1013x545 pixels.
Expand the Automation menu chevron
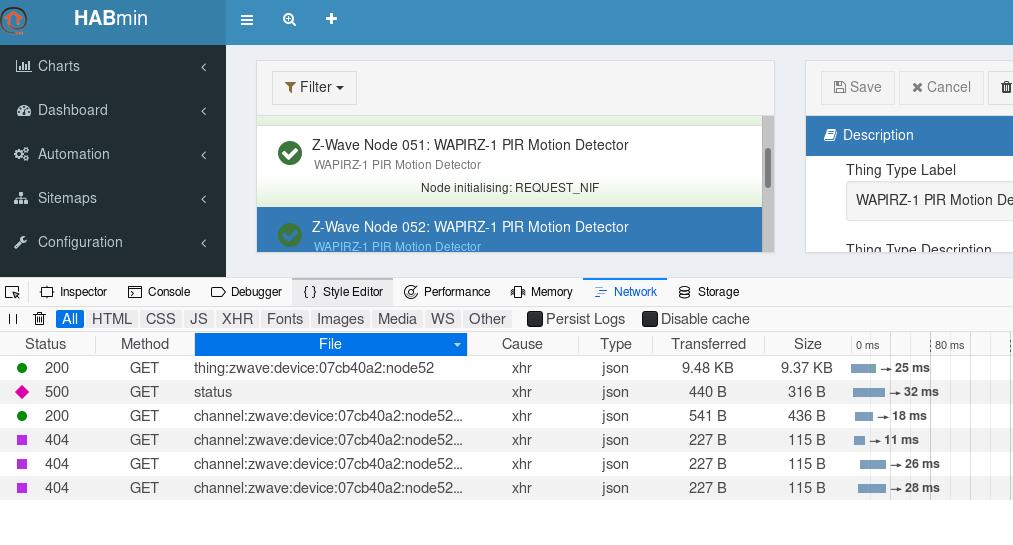click(x=204, y=155)
